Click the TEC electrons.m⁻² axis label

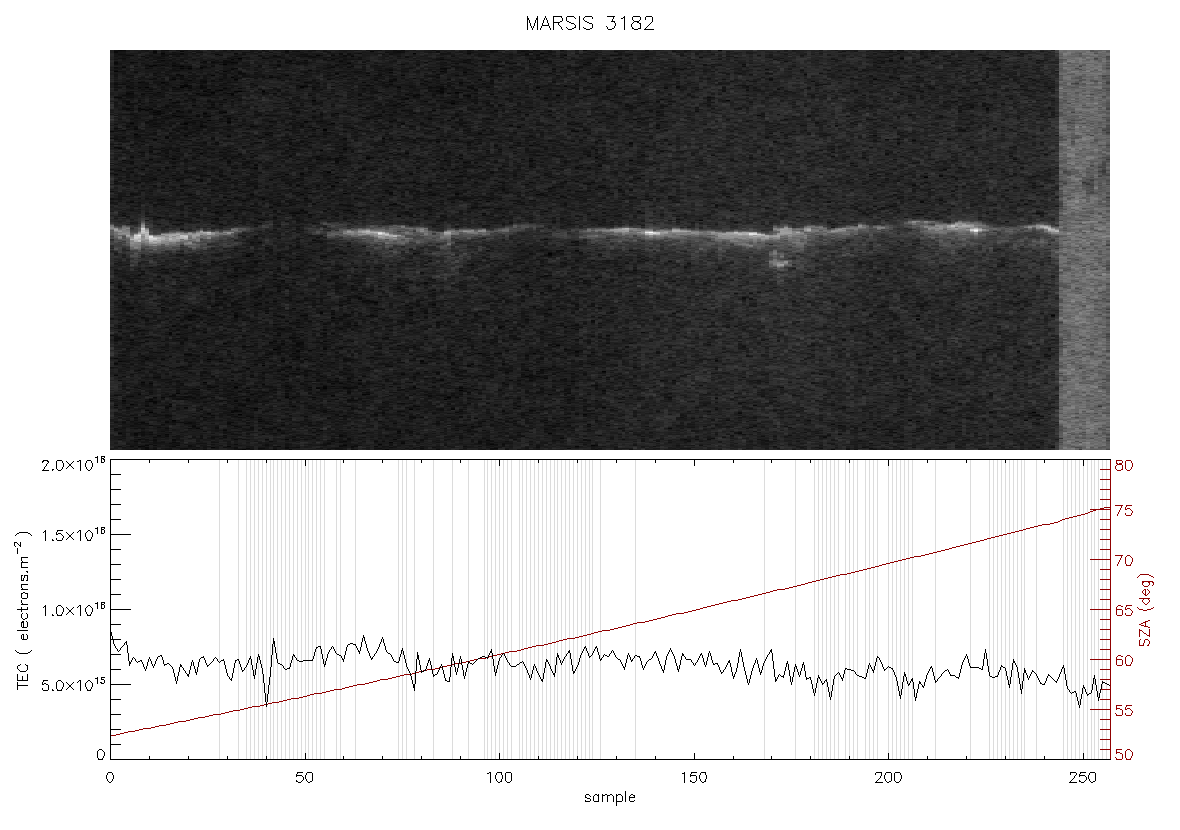point(24,610)
